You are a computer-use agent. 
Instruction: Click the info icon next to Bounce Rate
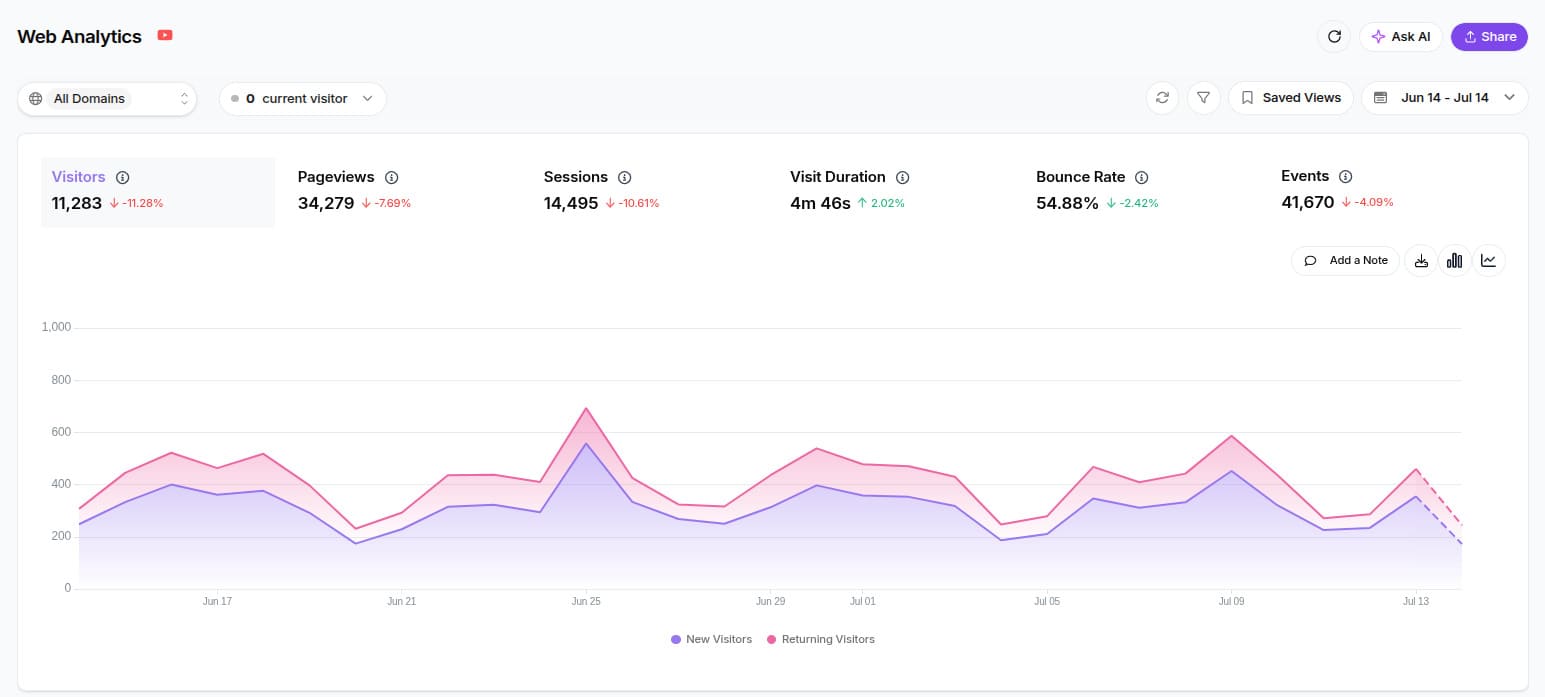click(x=1142, y=177)
